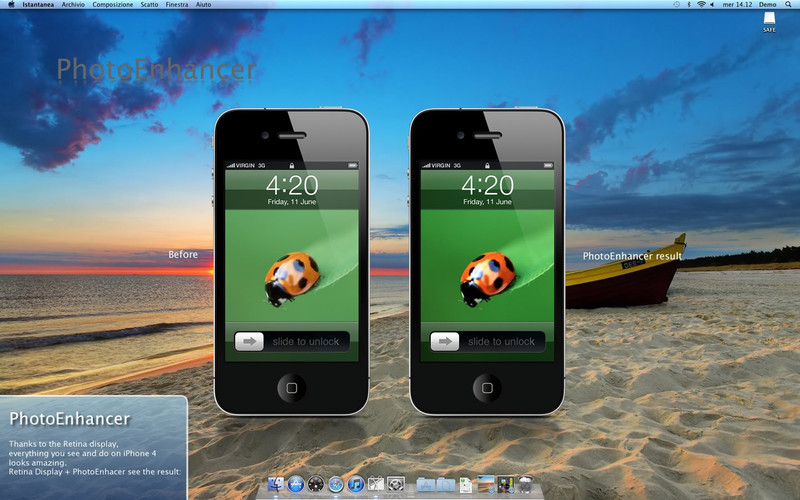Click slide to unlock arrow on result phone
800x500 pixels.
coord(445,341)
